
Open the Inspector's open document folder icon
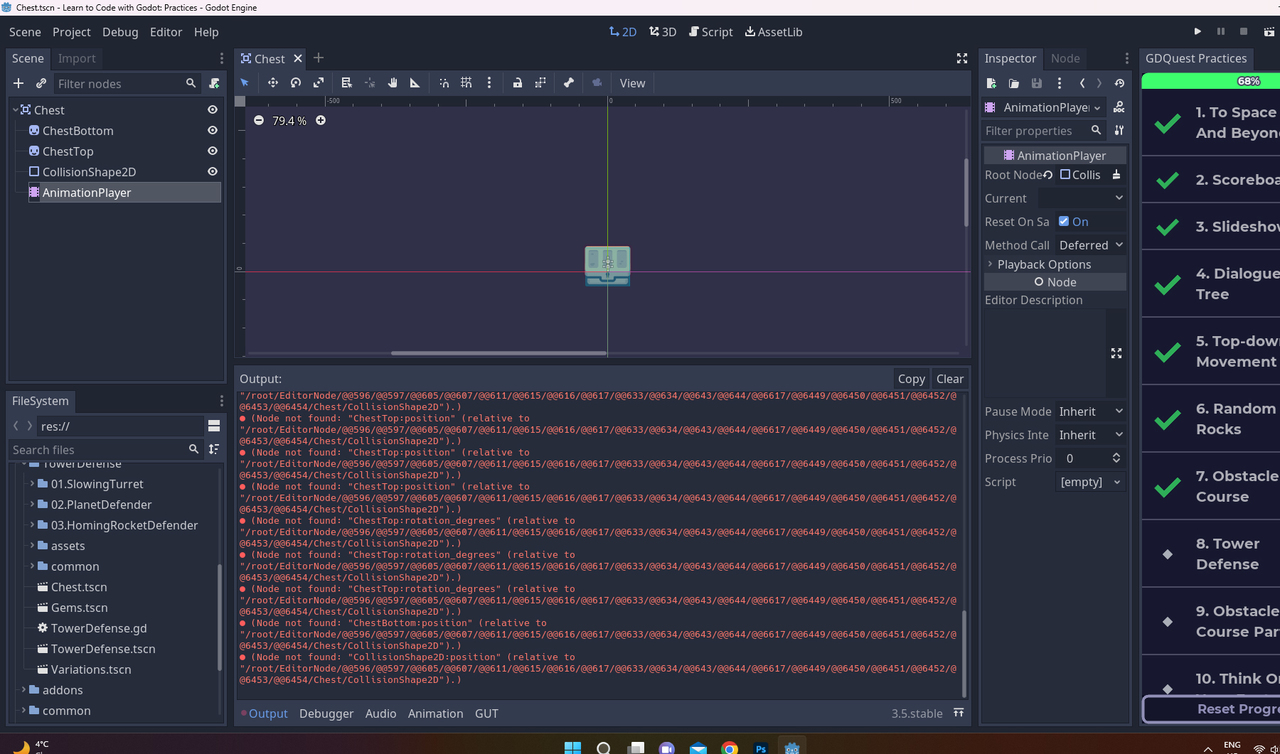tap(1014, 83)
